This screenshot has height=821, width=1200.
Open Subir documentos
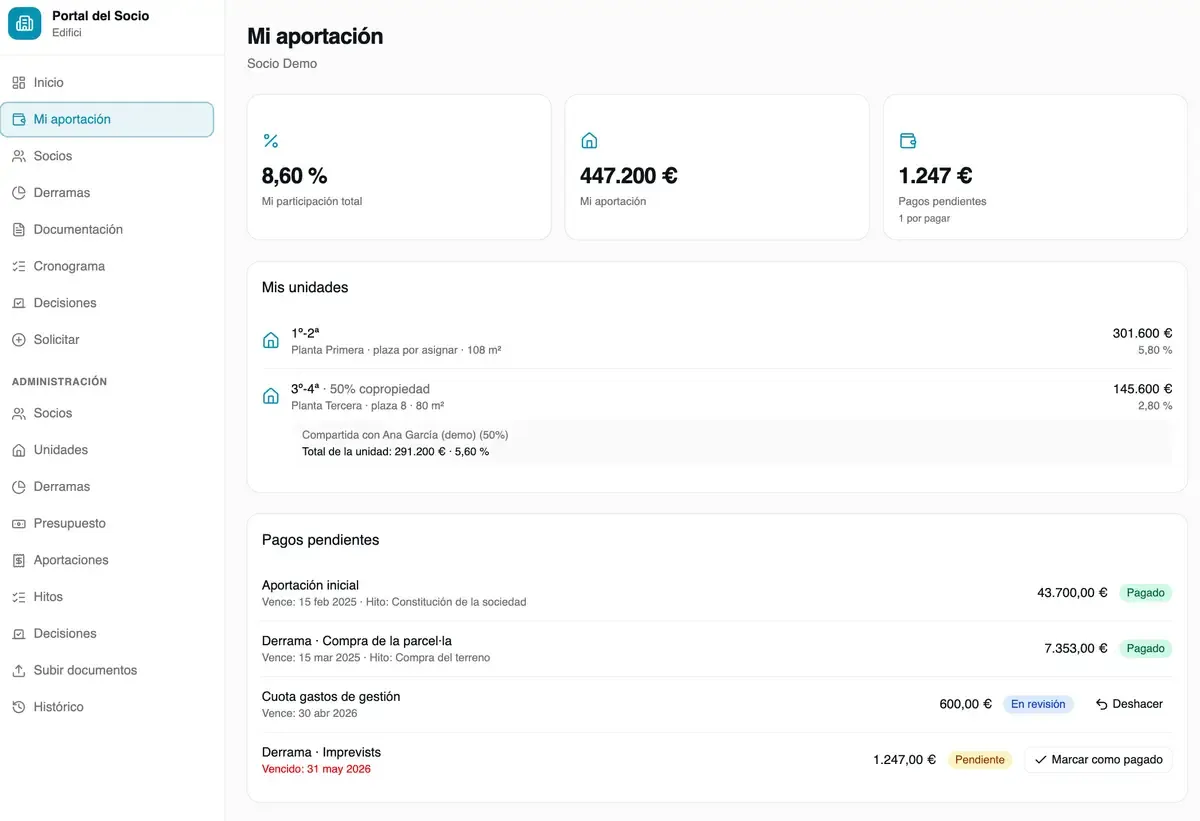pyautogui.click(x=107, y=671)
